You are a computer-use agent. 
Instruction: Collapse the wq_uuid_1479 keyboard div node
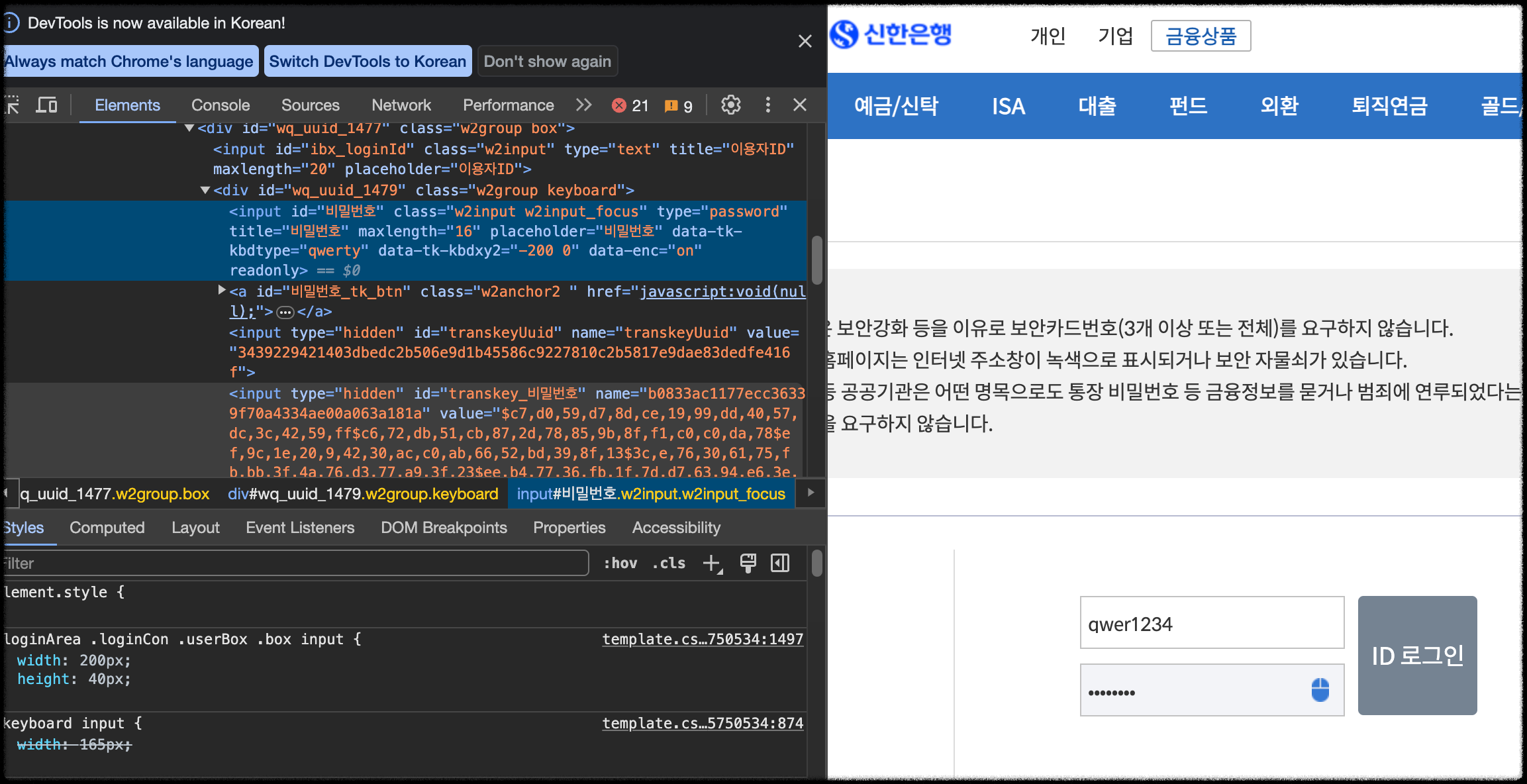pyautogui.click(x=205, y=190)
